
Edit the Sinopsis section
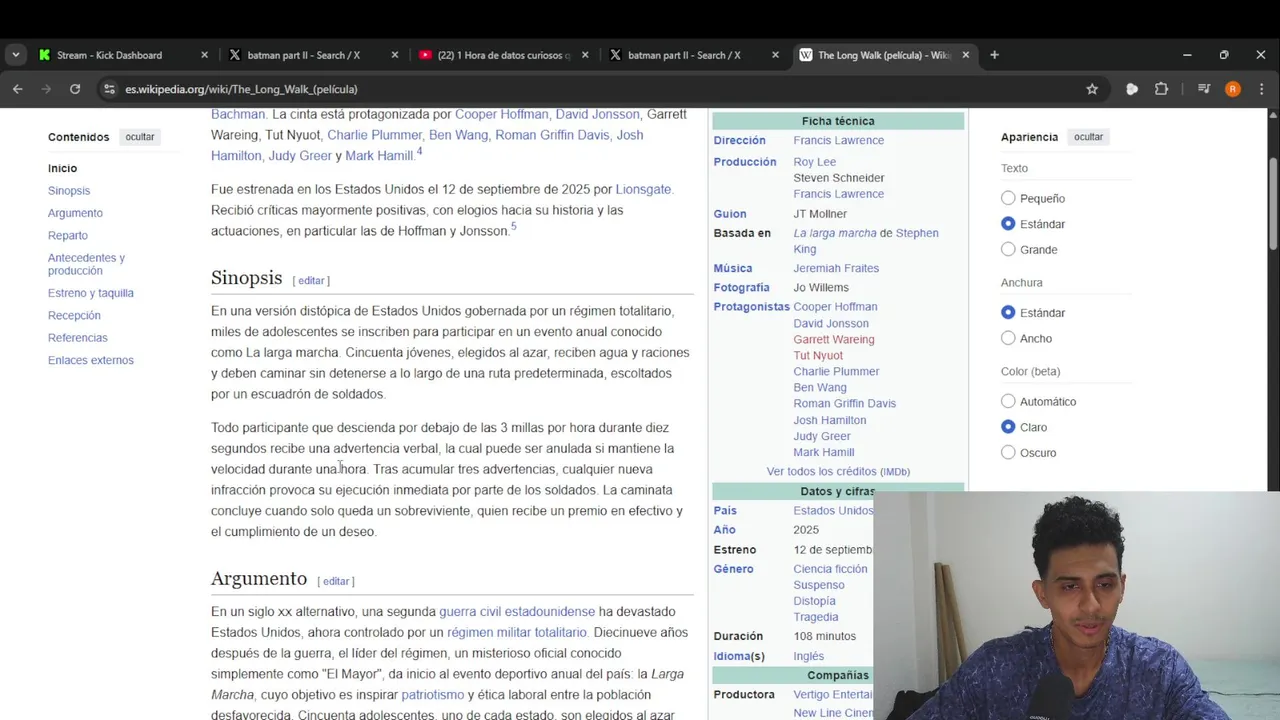pyautogui.click(x=311, y=281)
